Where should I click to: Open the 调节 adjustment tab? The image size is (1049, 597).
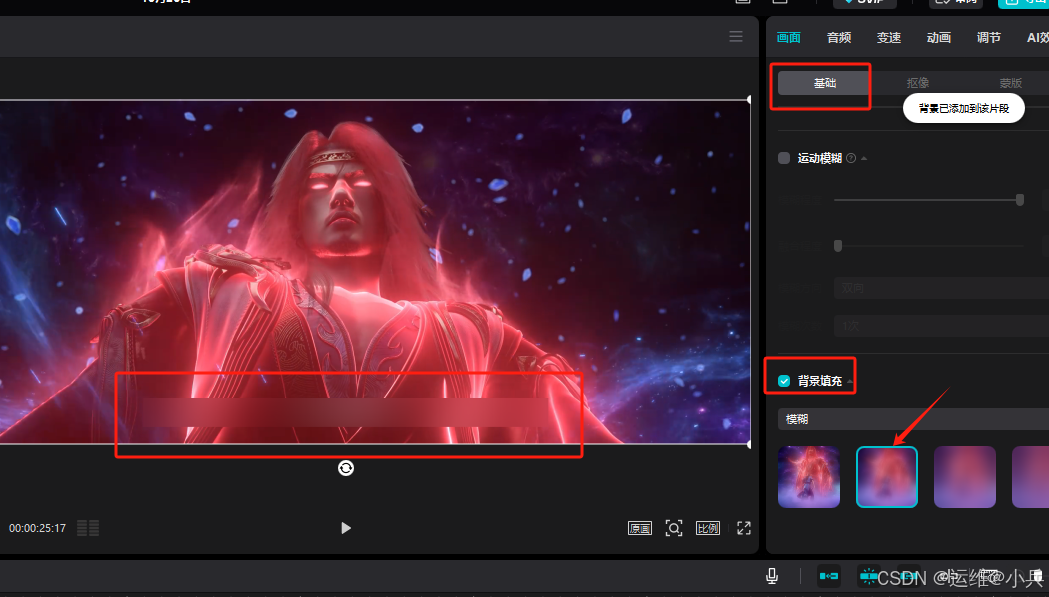(x=989, y=37)
